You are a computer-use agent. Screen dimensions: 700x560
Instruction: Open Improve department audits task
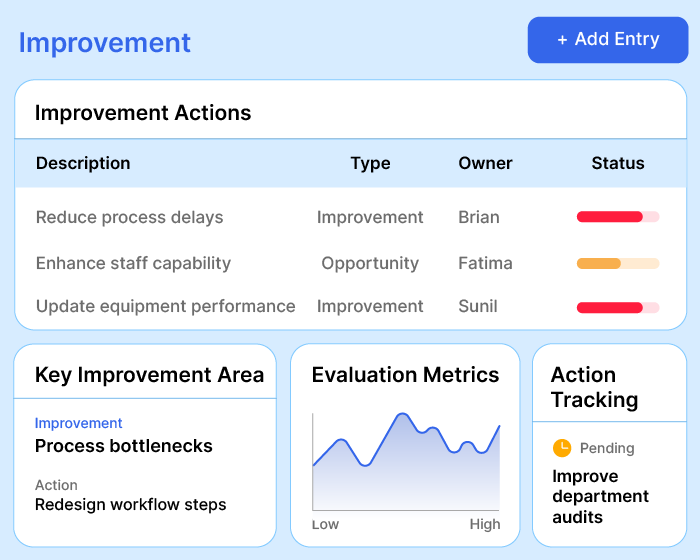tap(600, 496)
